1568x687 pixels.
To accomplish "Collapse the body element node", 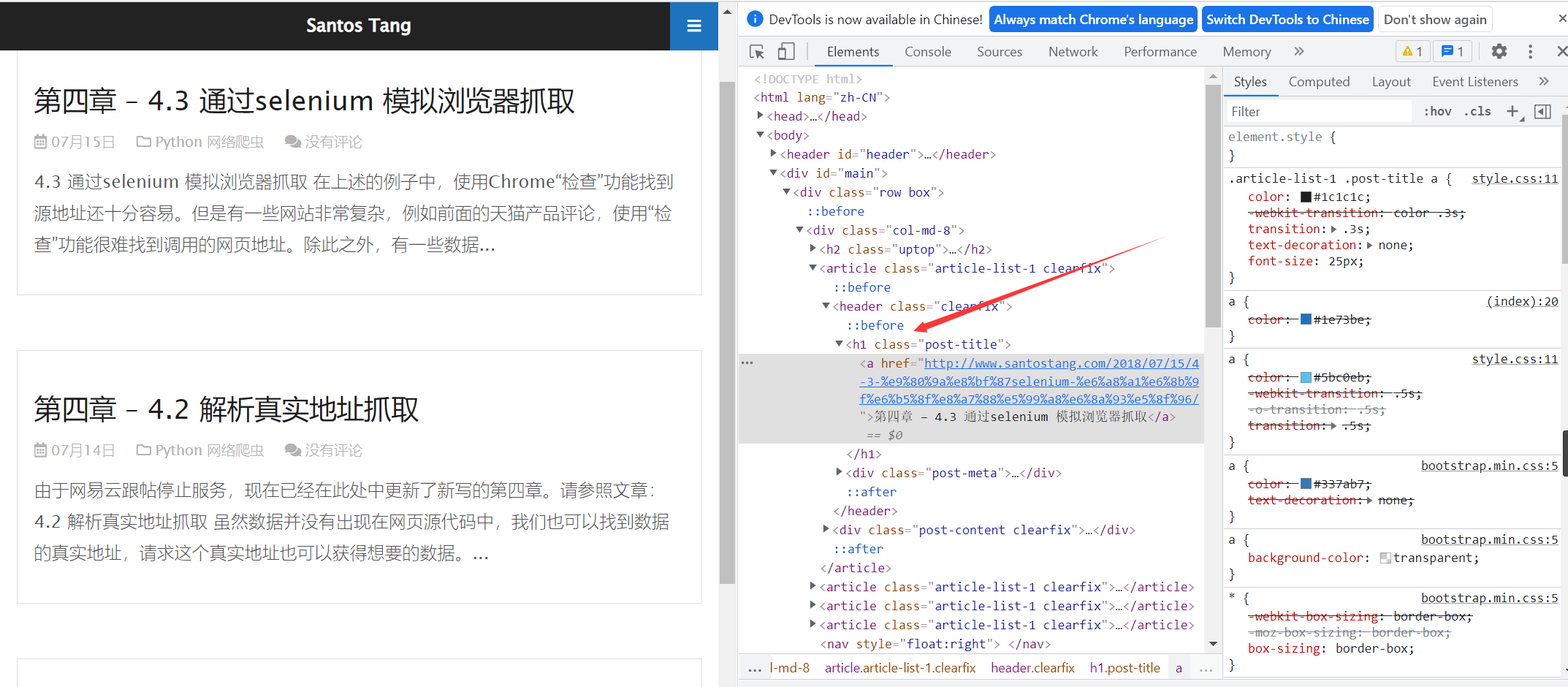I will click(760, 134).
